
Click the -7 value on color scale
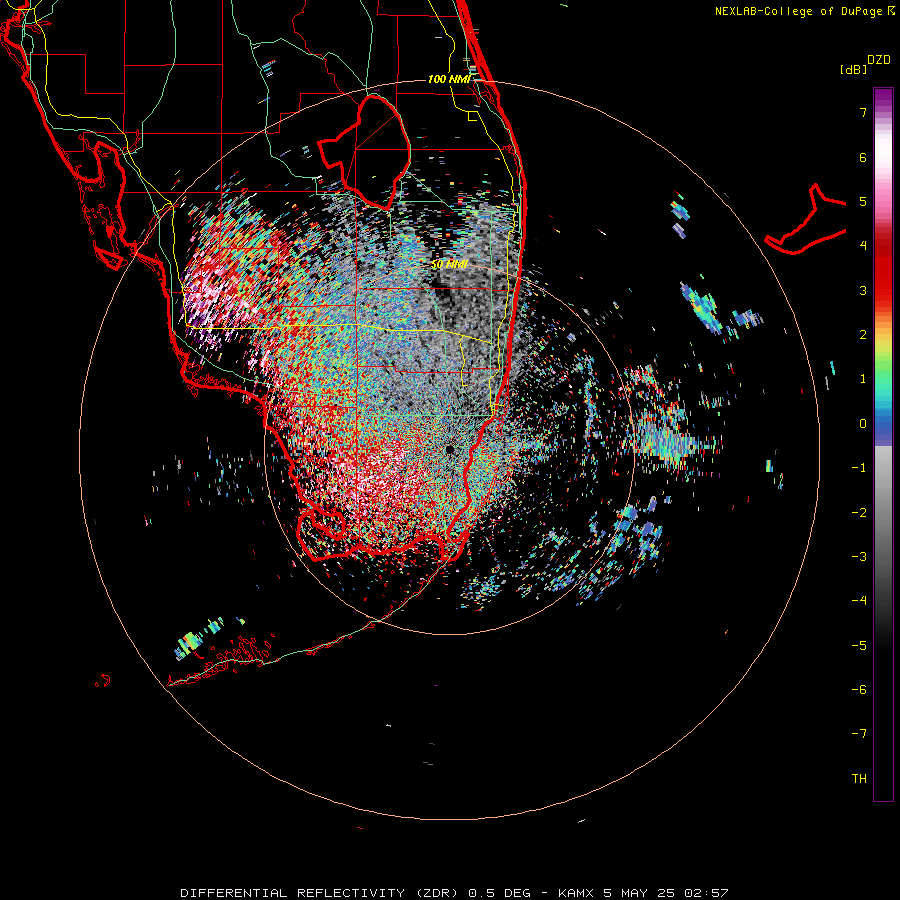(x=859, y=734)
